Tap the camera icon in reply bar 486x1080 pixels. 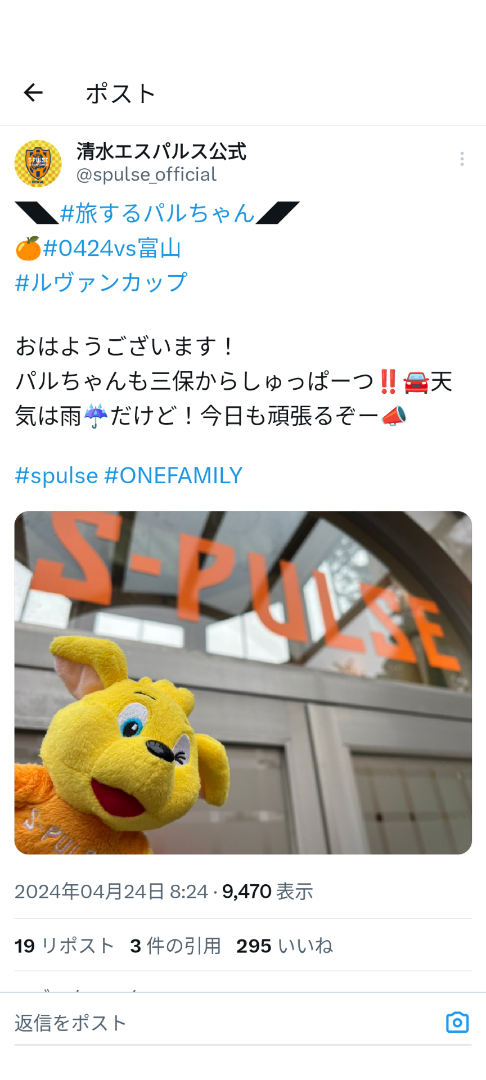(457, 1022)
